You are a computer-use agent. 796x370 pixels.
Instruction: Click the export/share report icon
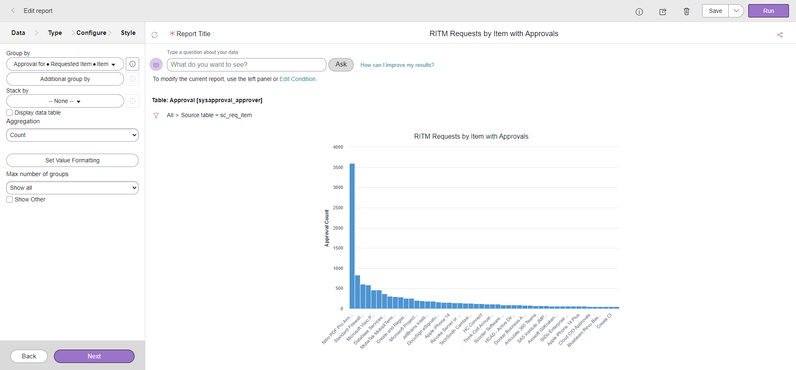point(662,12)
